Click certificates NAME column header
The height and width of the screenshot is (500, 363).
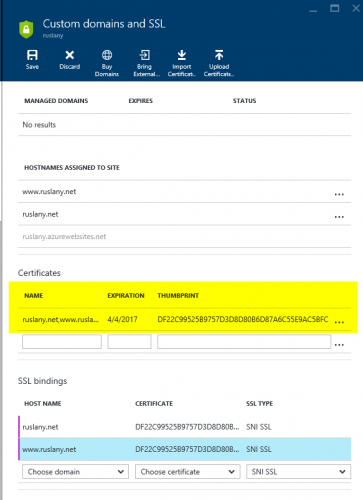coord(34,296)
